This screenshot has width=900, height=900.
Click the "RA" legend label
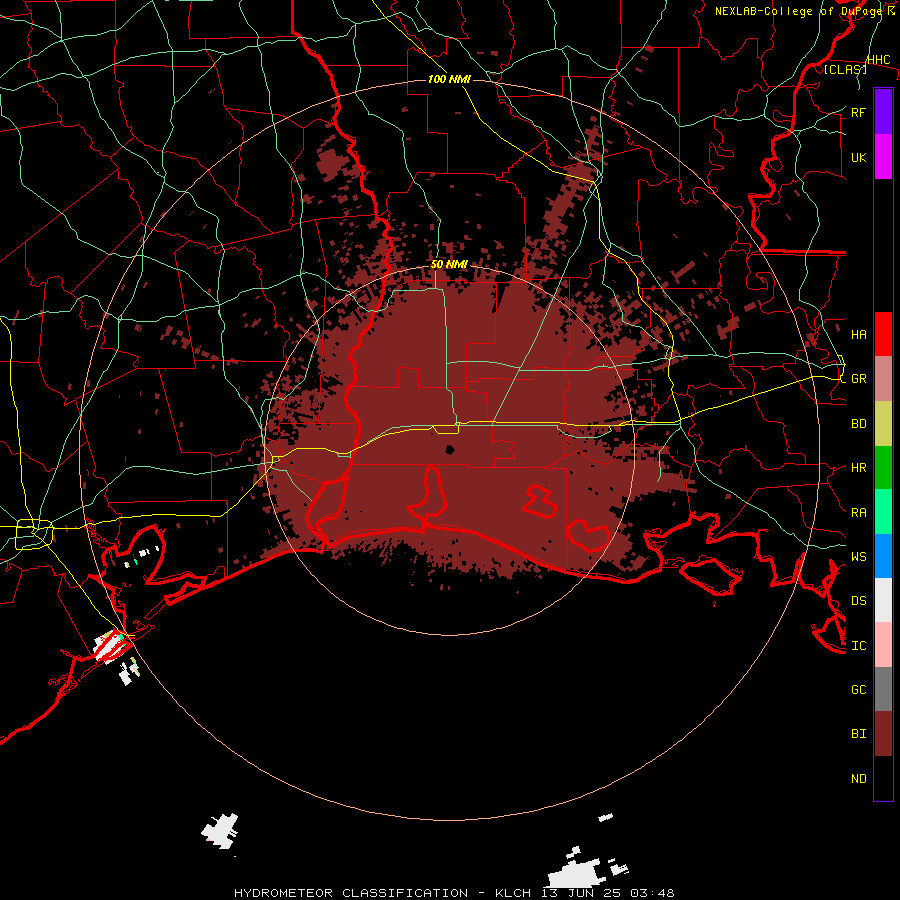(x=858, y=512)
